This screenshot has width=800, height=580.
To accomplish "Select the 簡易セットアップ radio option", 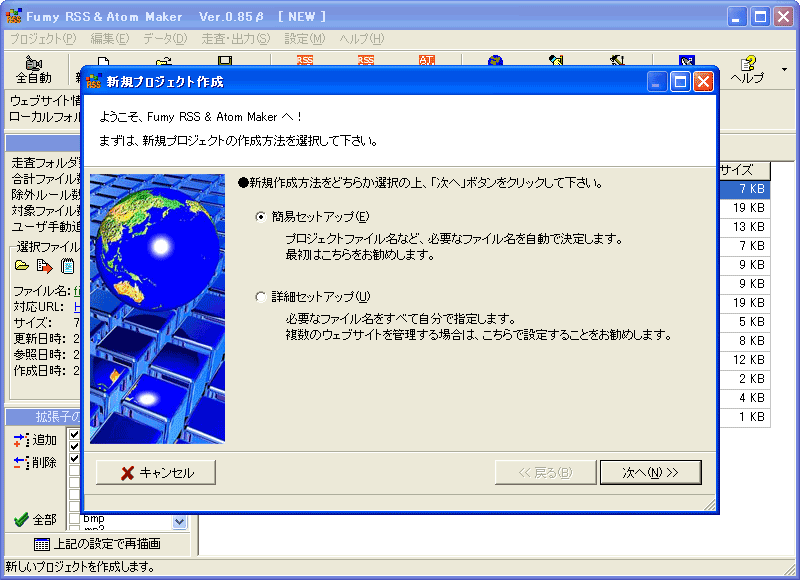I will 261,217.
